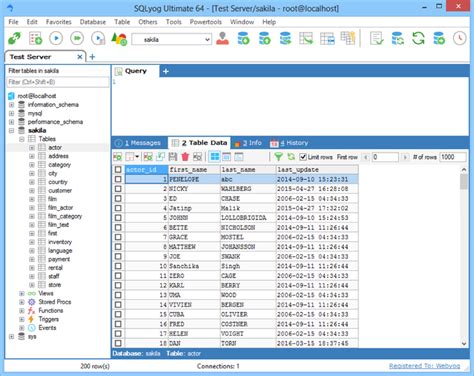Toggle the select-all checkbox in grid header
Screen dimensions: 474x376
[x=118, y=169]
